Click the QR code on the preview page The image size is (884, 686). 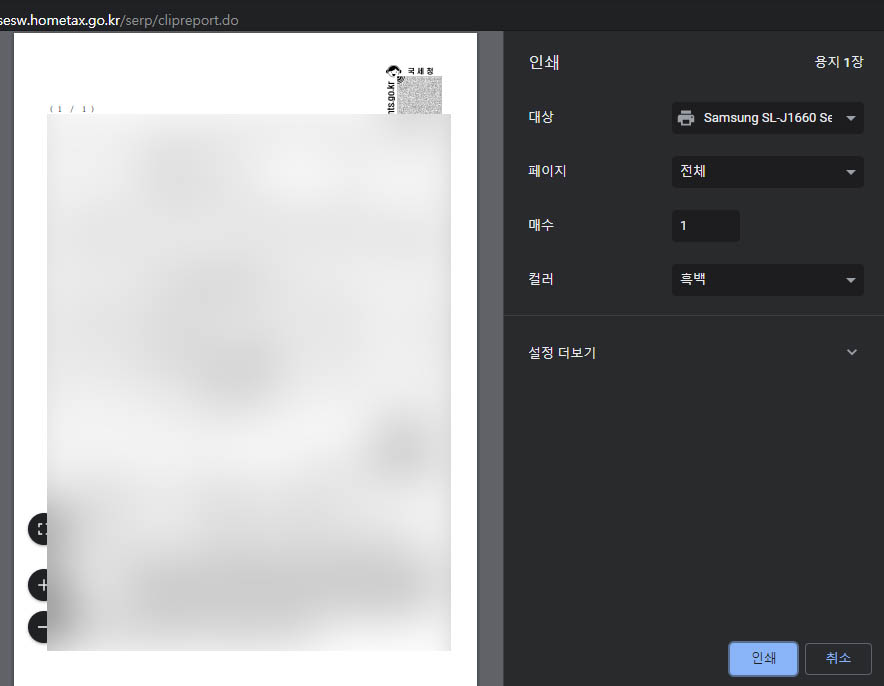pos(419,95)
